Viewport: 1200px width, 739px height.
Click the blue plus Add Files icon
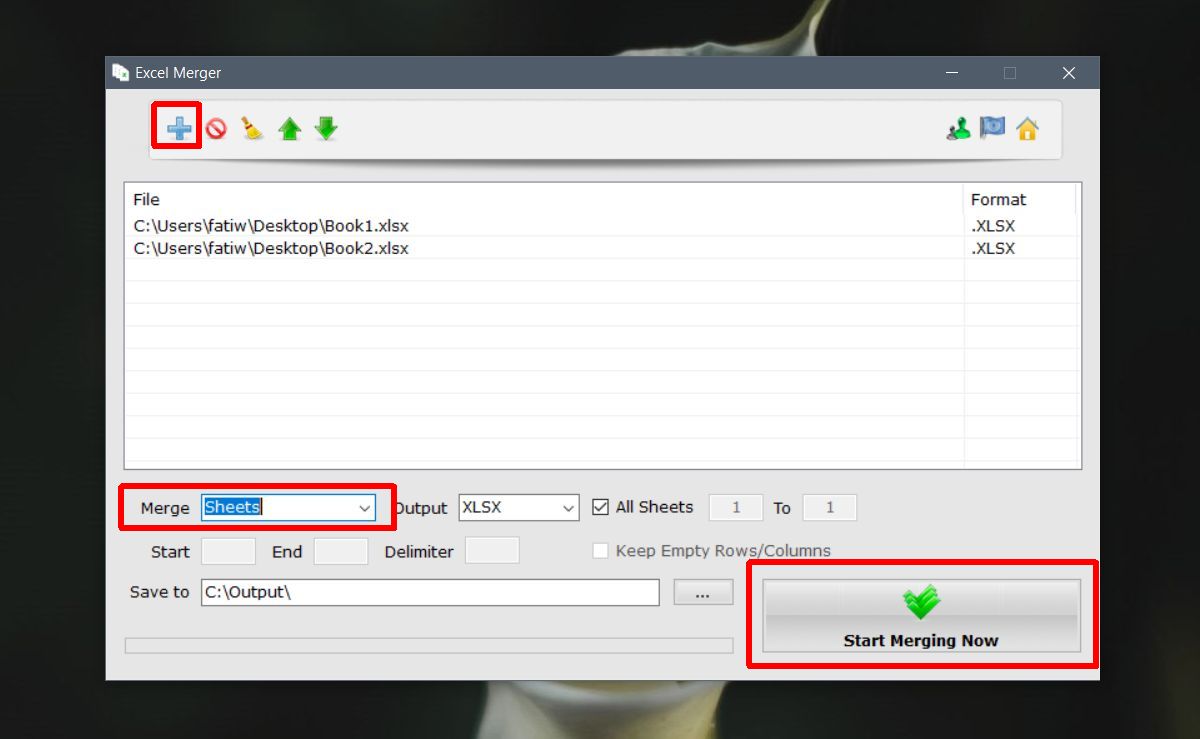(176, 128)
